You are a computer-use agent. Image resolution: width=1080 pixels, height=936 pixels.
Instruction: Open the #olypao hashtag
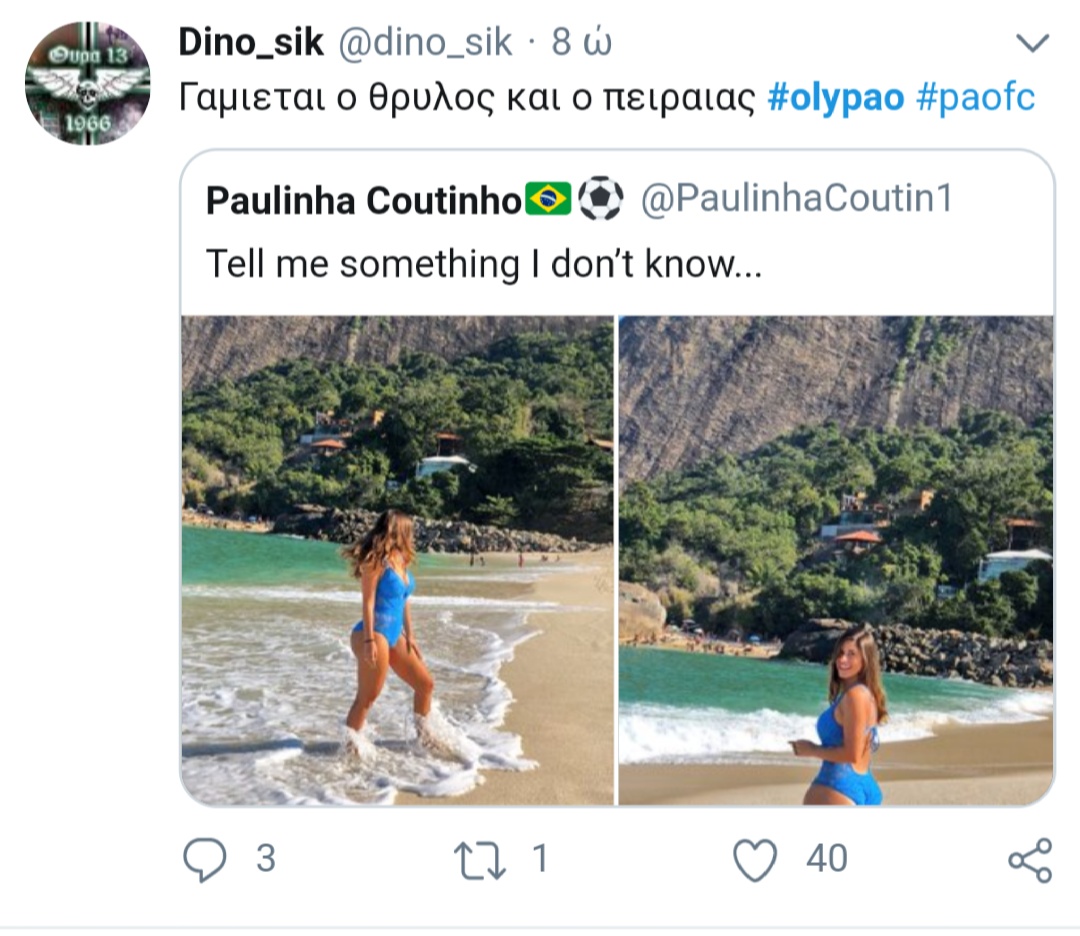coord(836,97)
